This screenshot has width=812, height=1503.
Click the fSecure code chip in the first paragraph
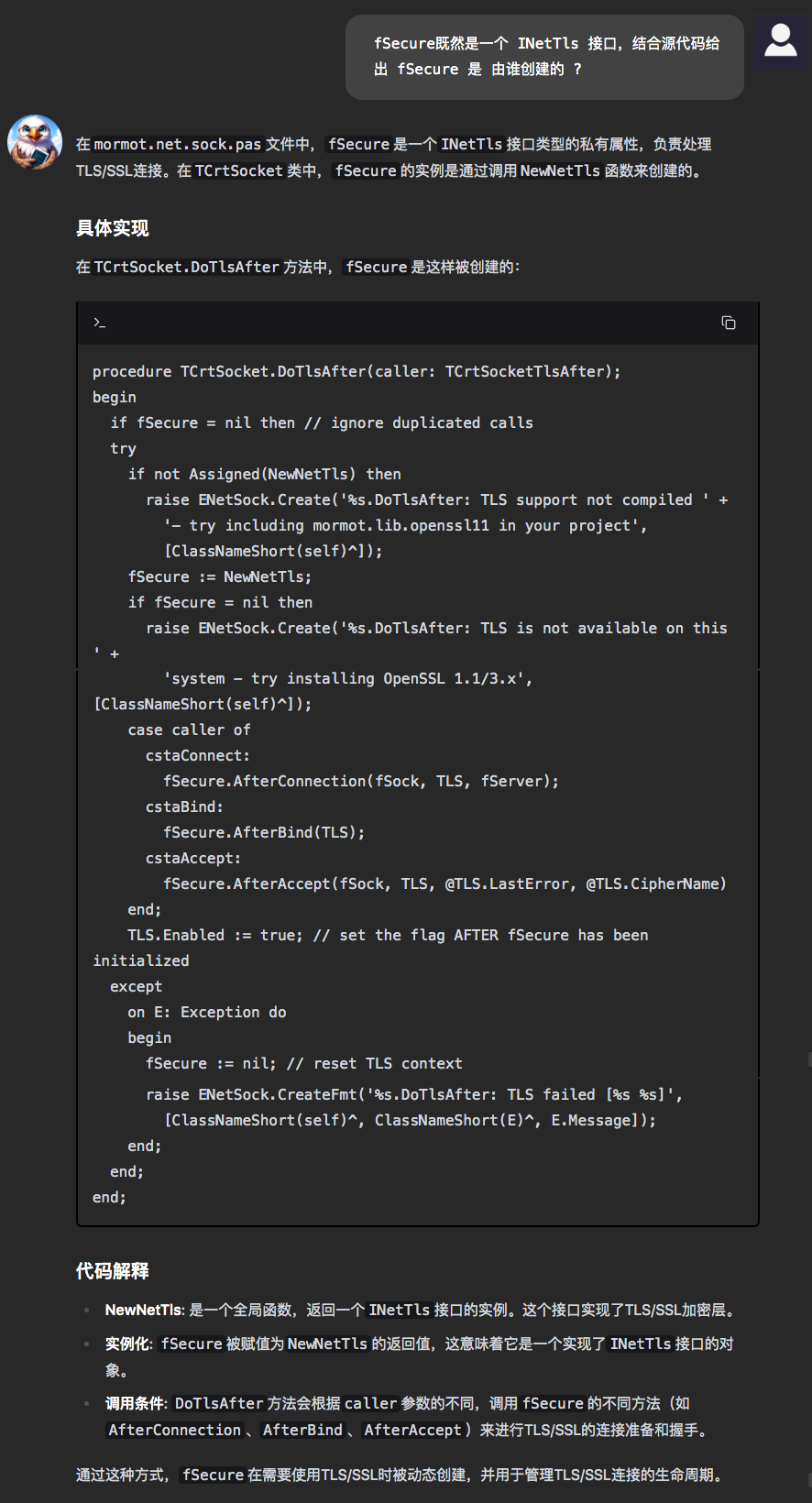click(358, 144)
